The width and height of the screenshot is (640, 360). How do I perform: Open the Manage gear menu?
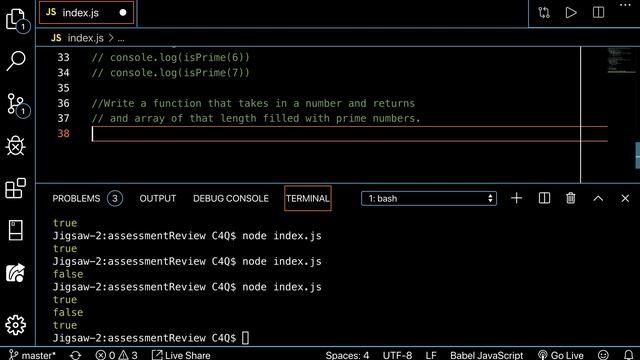pos(16,325)
